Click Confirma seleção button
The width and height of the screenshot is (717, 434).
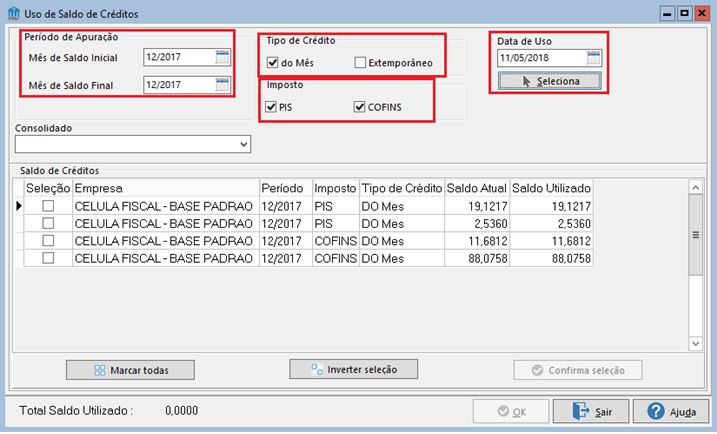578,370
